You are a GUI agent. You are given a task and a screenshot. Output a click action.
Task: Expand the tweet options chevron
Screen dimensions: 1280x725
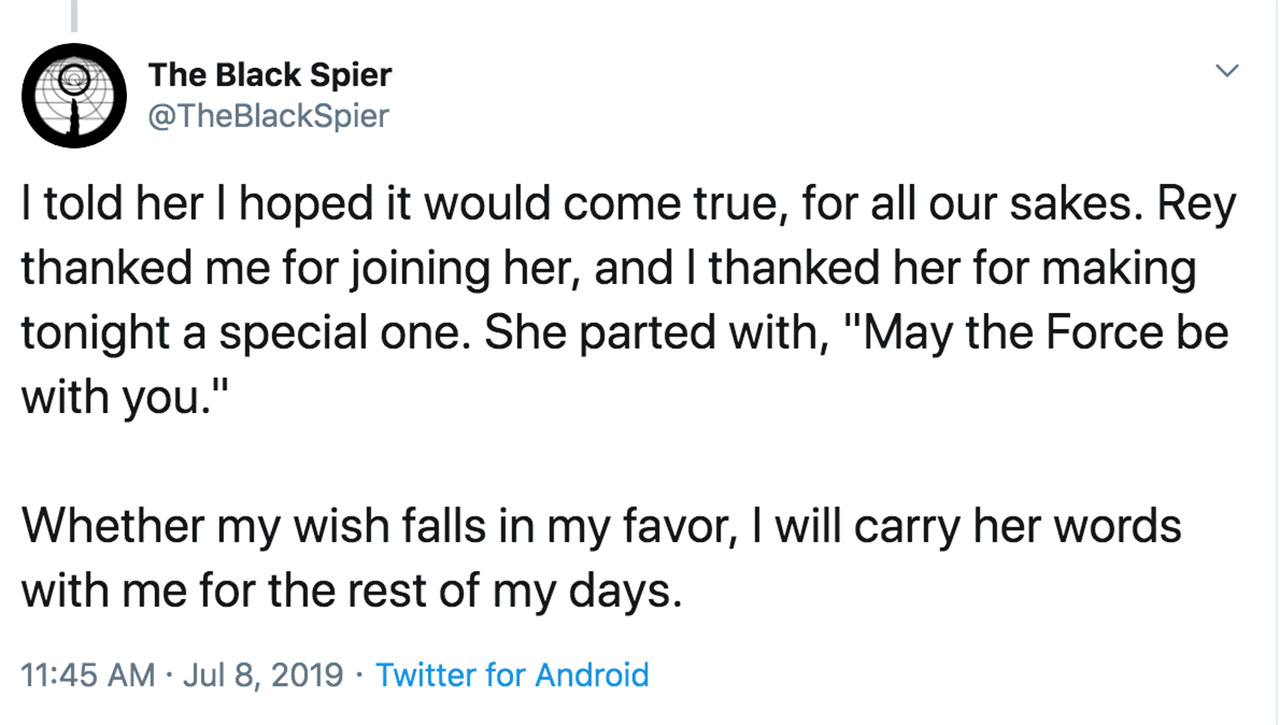(1226, 71)
